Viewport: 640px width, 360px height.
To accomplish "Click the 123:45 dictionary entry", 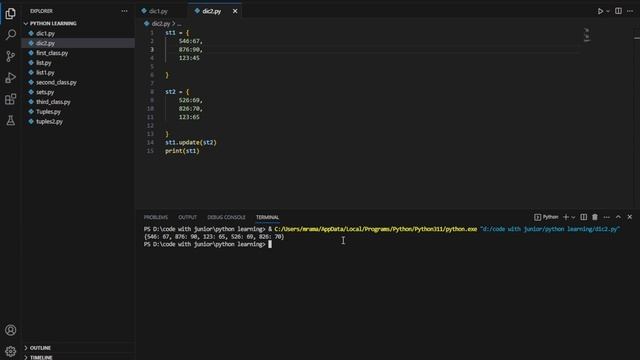I will (189, 58).
